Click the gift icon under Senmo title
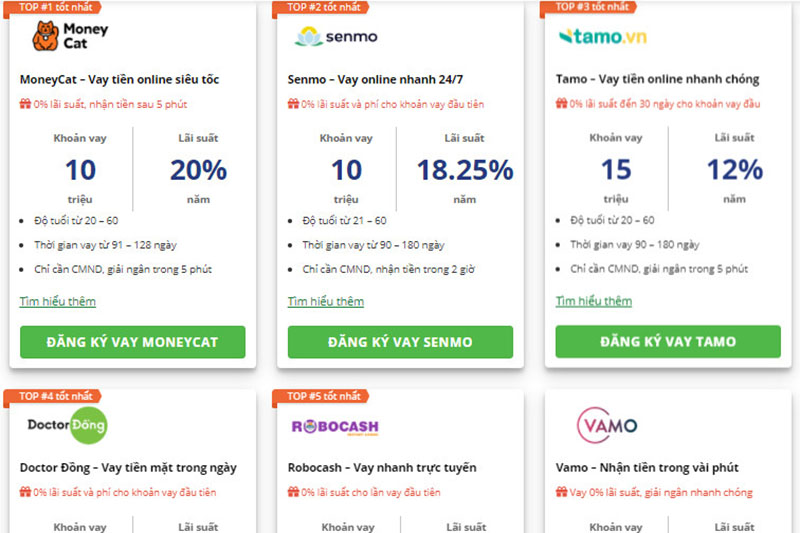The height and width of the screenshot is (533, 800). click(x=293, y=104)
